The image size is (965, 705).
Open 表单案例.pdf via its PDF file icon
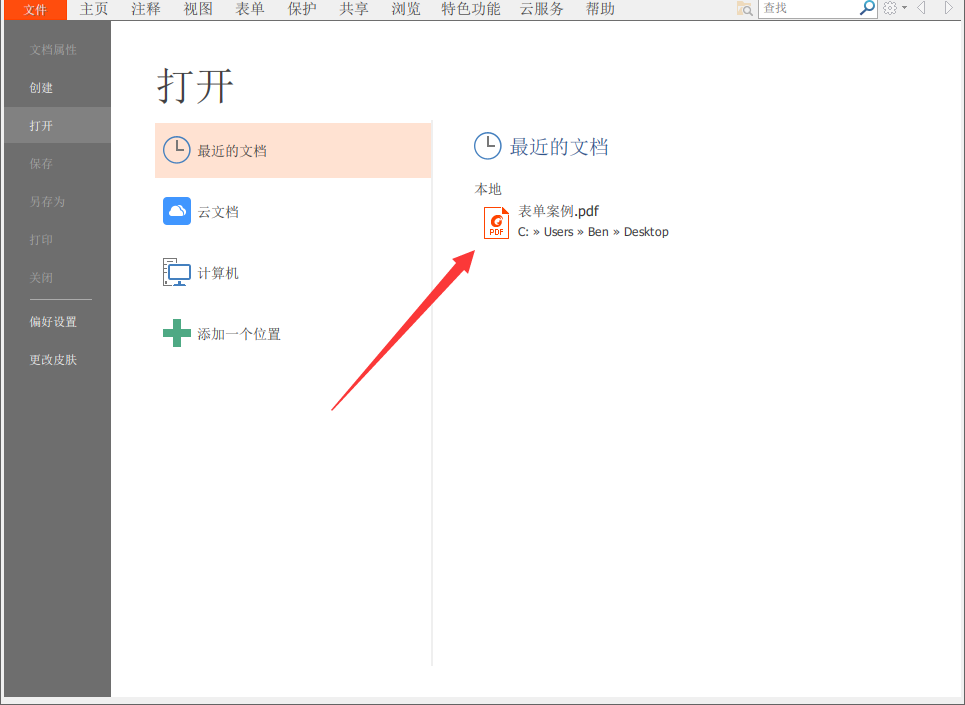pos(496,222)
